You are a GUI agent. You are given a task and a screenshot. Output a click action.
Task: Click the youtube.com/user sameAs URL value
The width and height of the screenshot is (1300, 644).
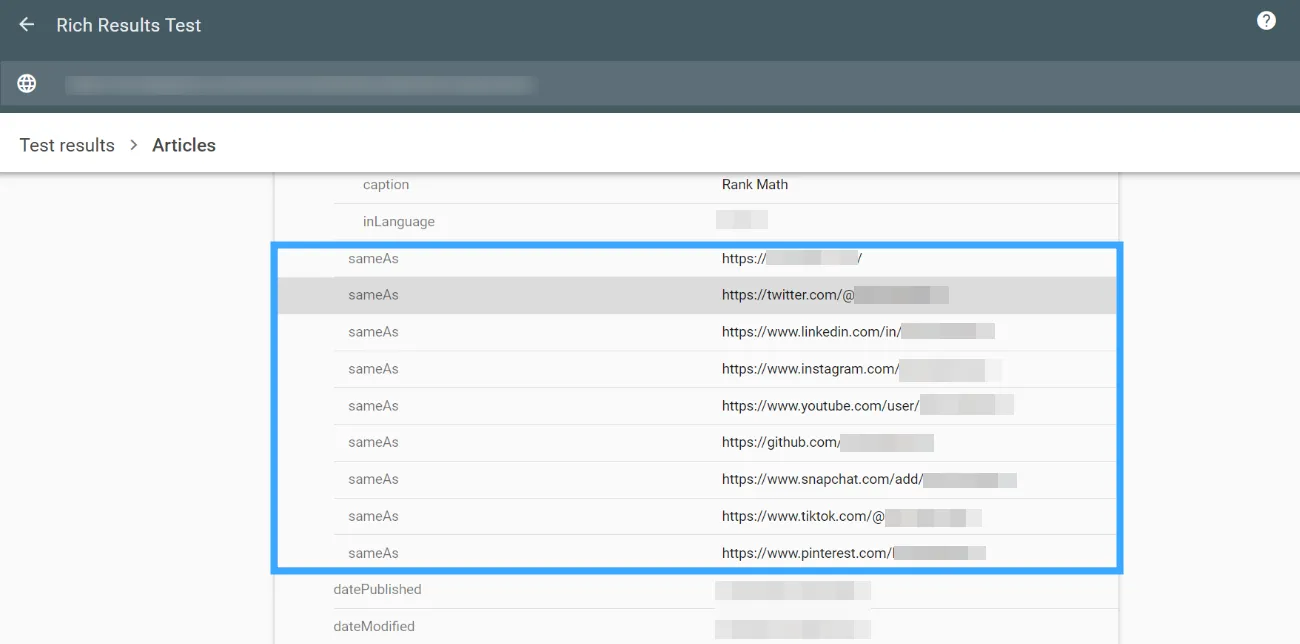[x=868, y=406]
